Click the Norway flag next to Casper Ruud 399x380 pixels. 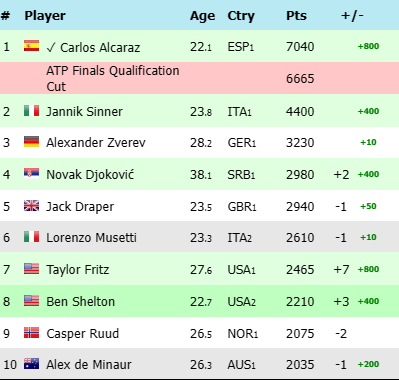point(31,333)
